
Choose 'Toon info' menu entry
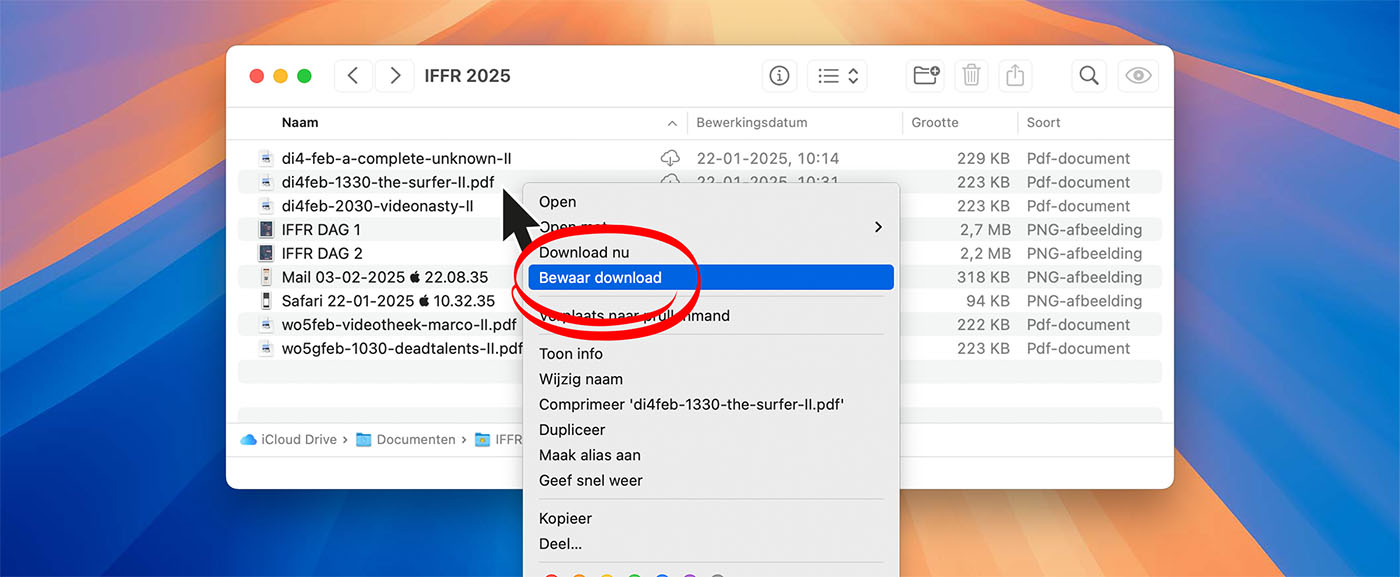(x=570, y=354)
